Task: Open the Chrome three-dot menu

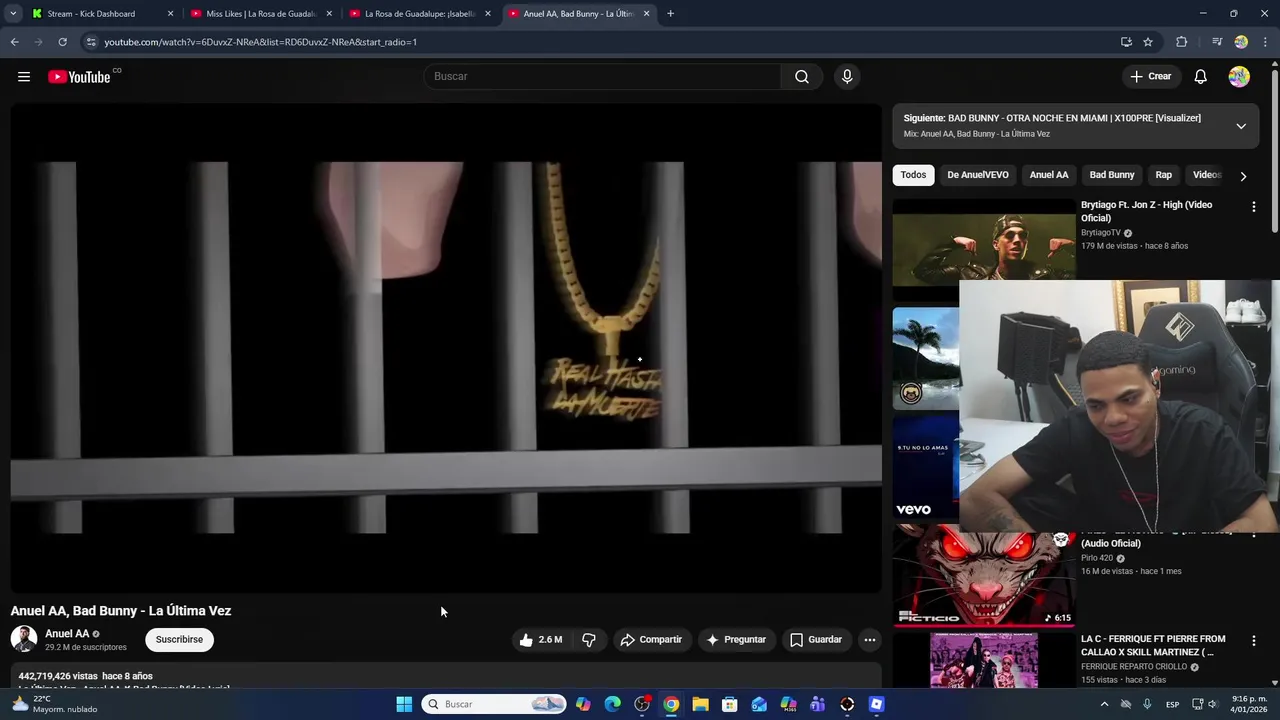Action: [1265, 42]
